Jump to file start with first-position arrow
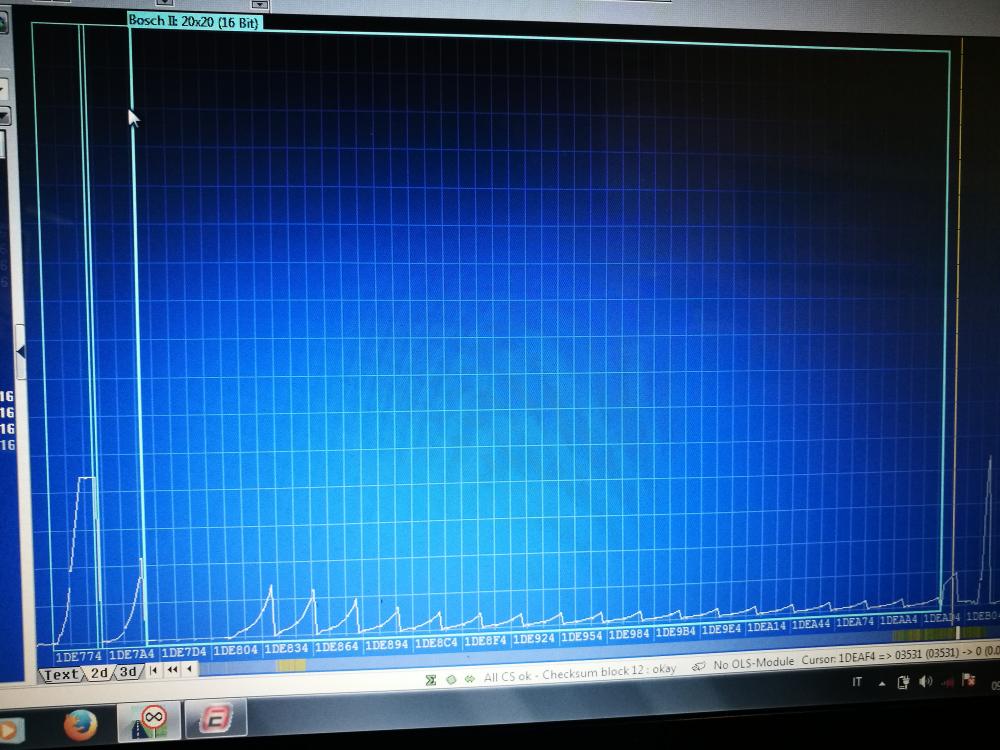 point(154,670)
